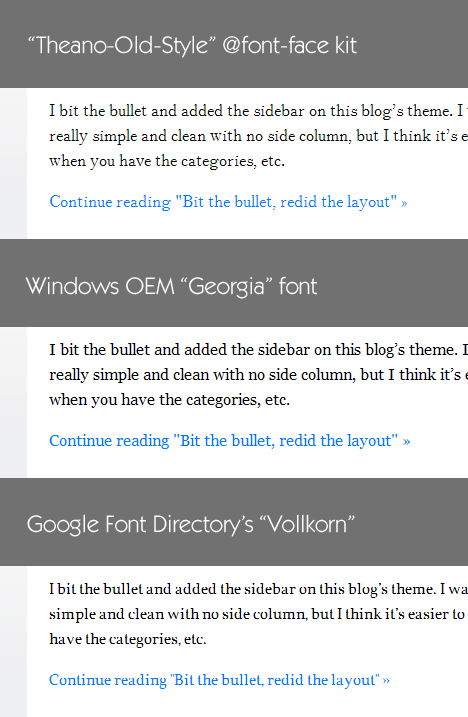
Task: Open the "Theano-Old-Style" @font-face kit heading
Action: [x=192, y=46]
